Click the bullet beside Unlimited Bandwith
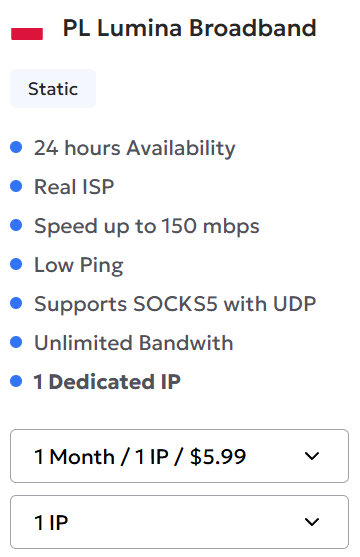This screenshot has height=557, width=360. pyautogui.click(x=16, y=342)
